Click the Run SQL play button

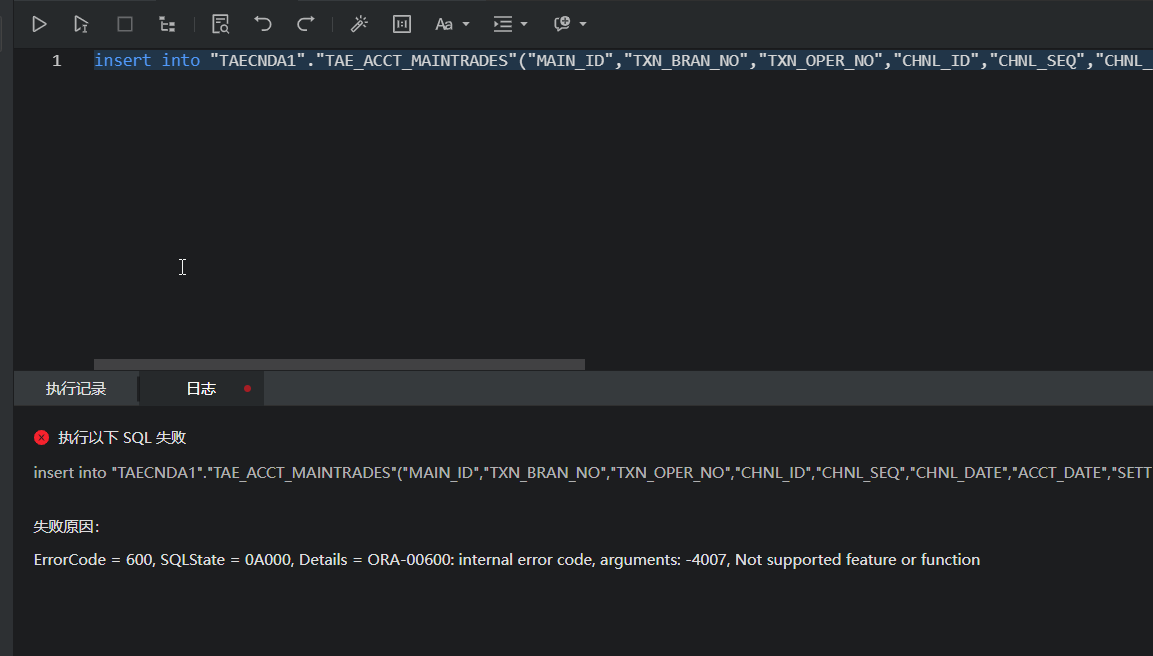(39, 24)
